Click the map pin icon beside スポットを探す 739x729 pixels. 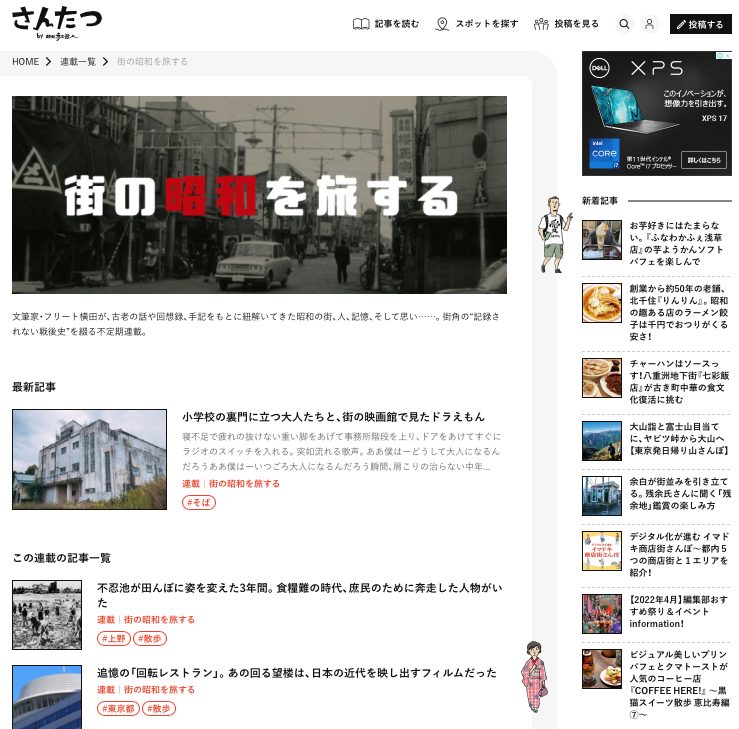tap(442, 24)
